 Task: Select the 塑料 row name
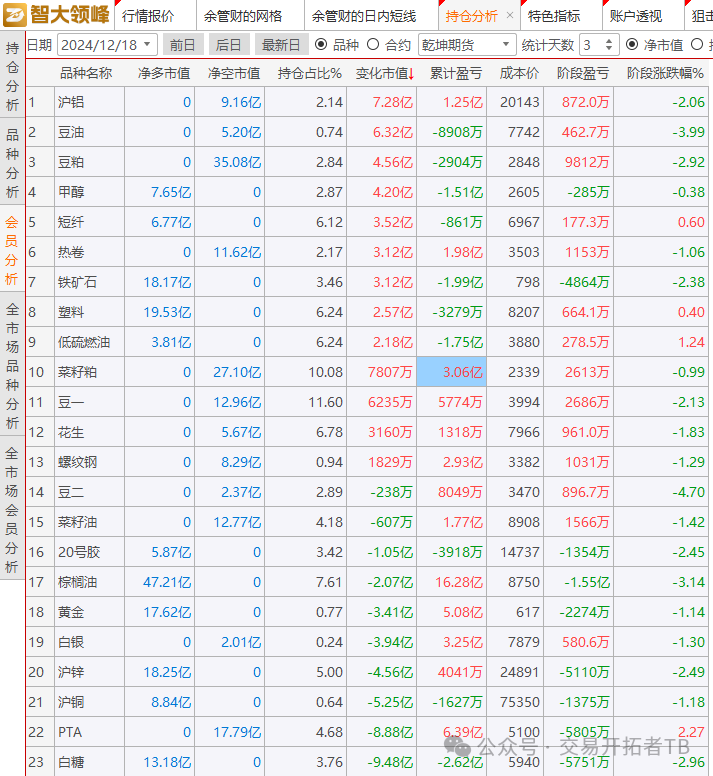71,312
